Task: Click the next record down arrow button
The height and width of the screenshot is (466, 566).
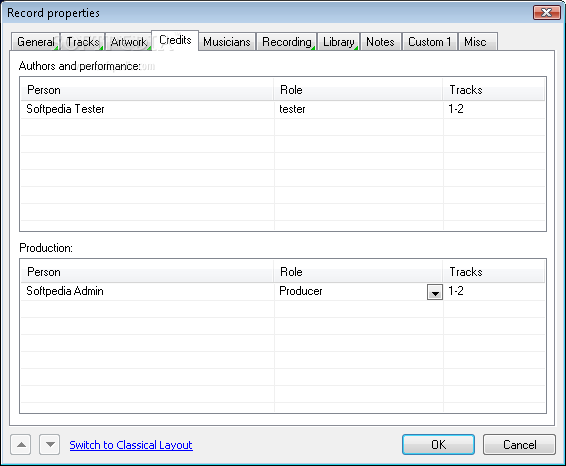Action: click(x=50, y=445)
